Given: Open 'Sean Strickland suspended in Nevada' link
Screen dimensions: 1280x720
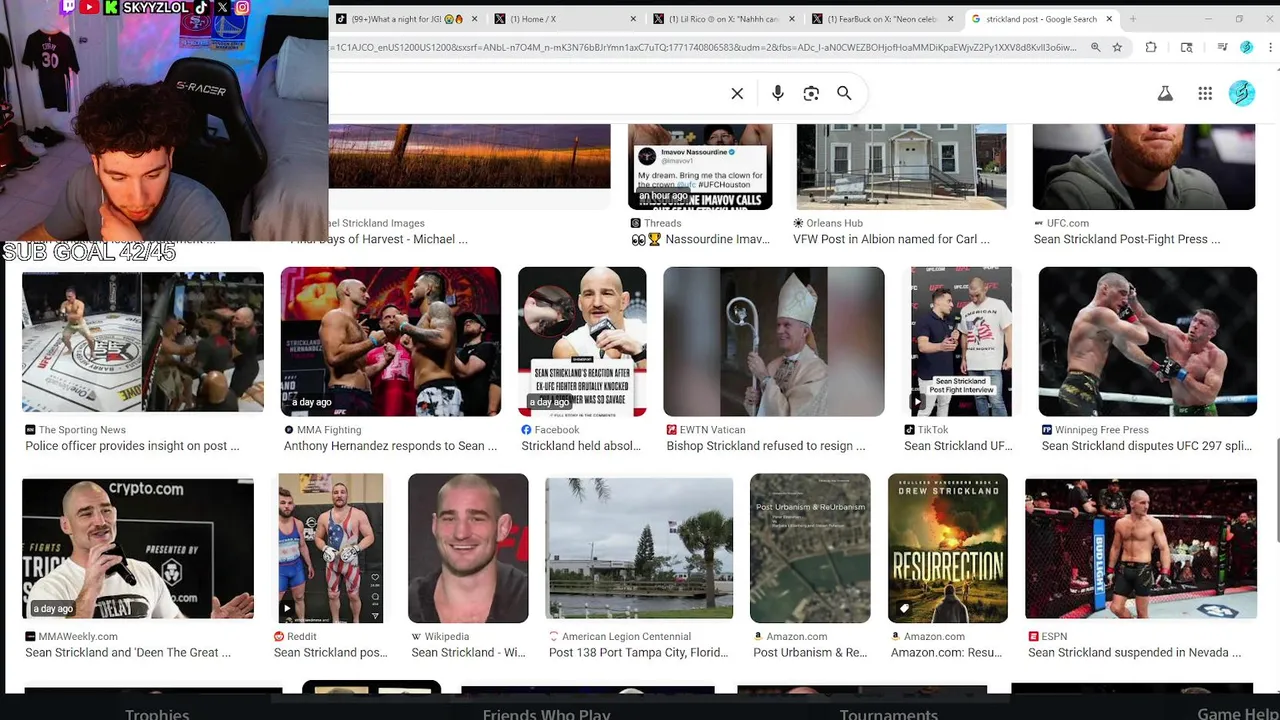Looking at the screenshot, I should [x=1134, y=652].
